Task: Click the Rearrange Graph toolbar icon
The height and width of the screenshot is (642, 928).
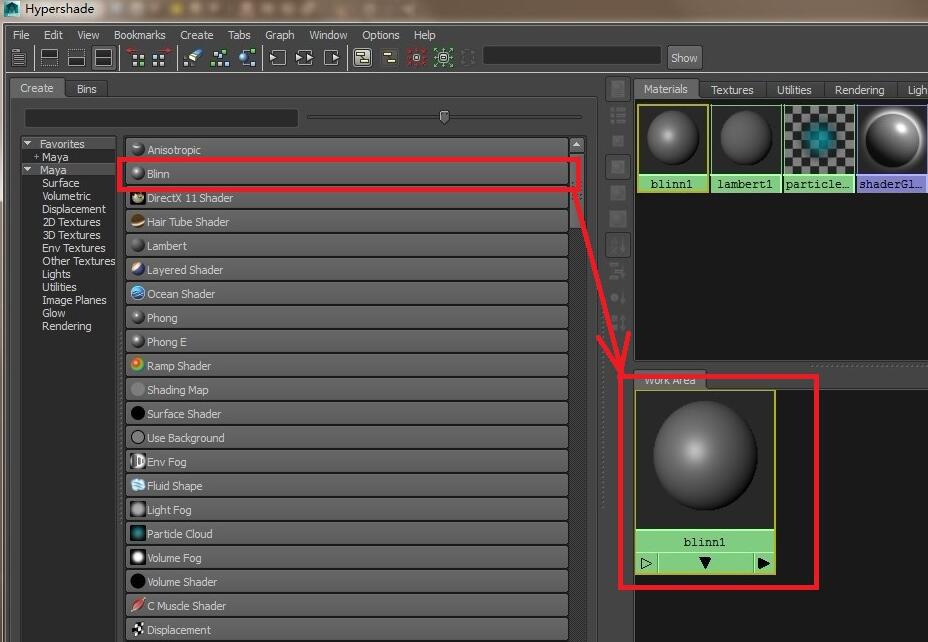Action: click(220, 58)
